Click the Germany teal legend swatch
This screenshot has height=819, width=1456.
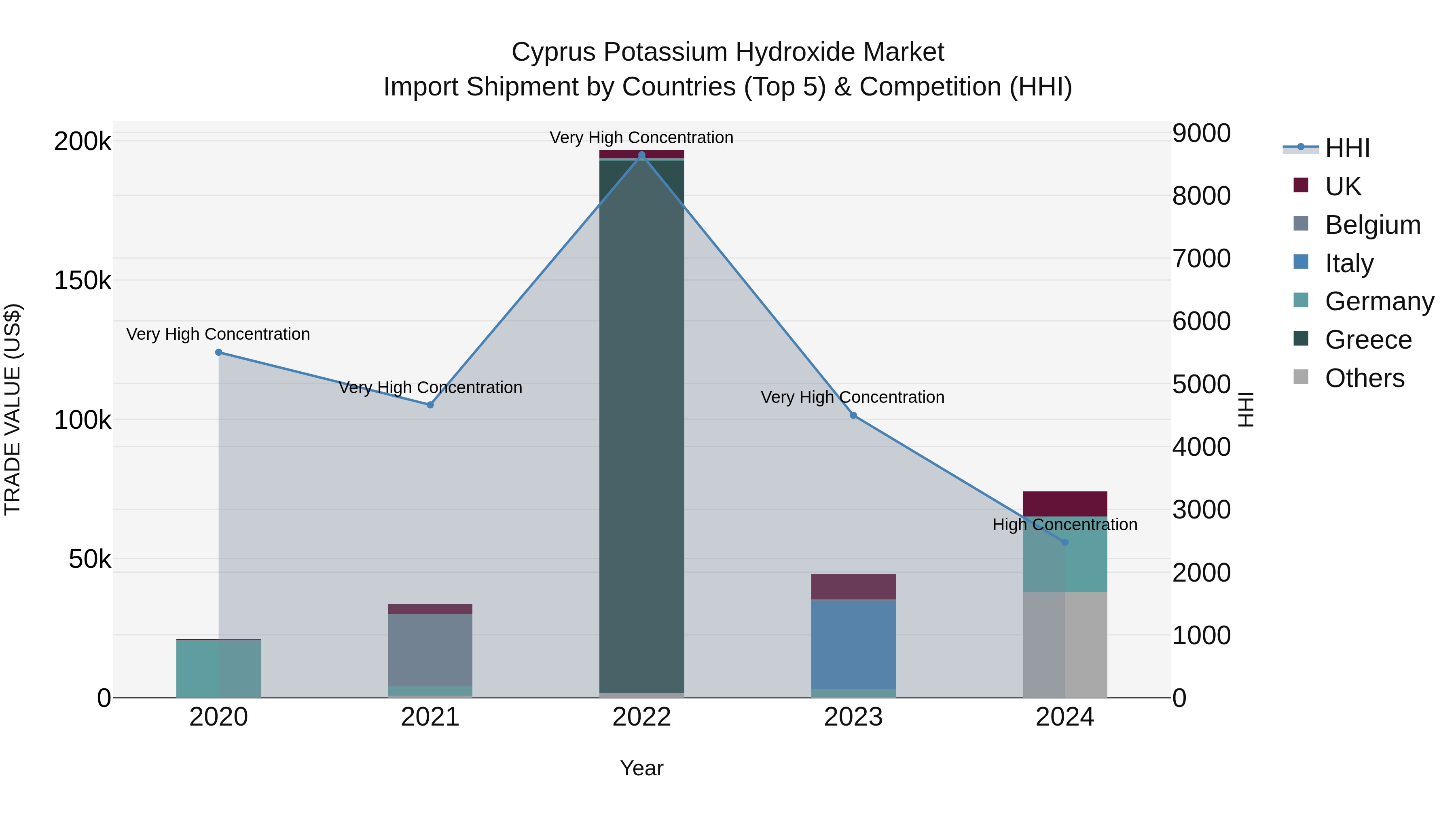pos(1301,301)
